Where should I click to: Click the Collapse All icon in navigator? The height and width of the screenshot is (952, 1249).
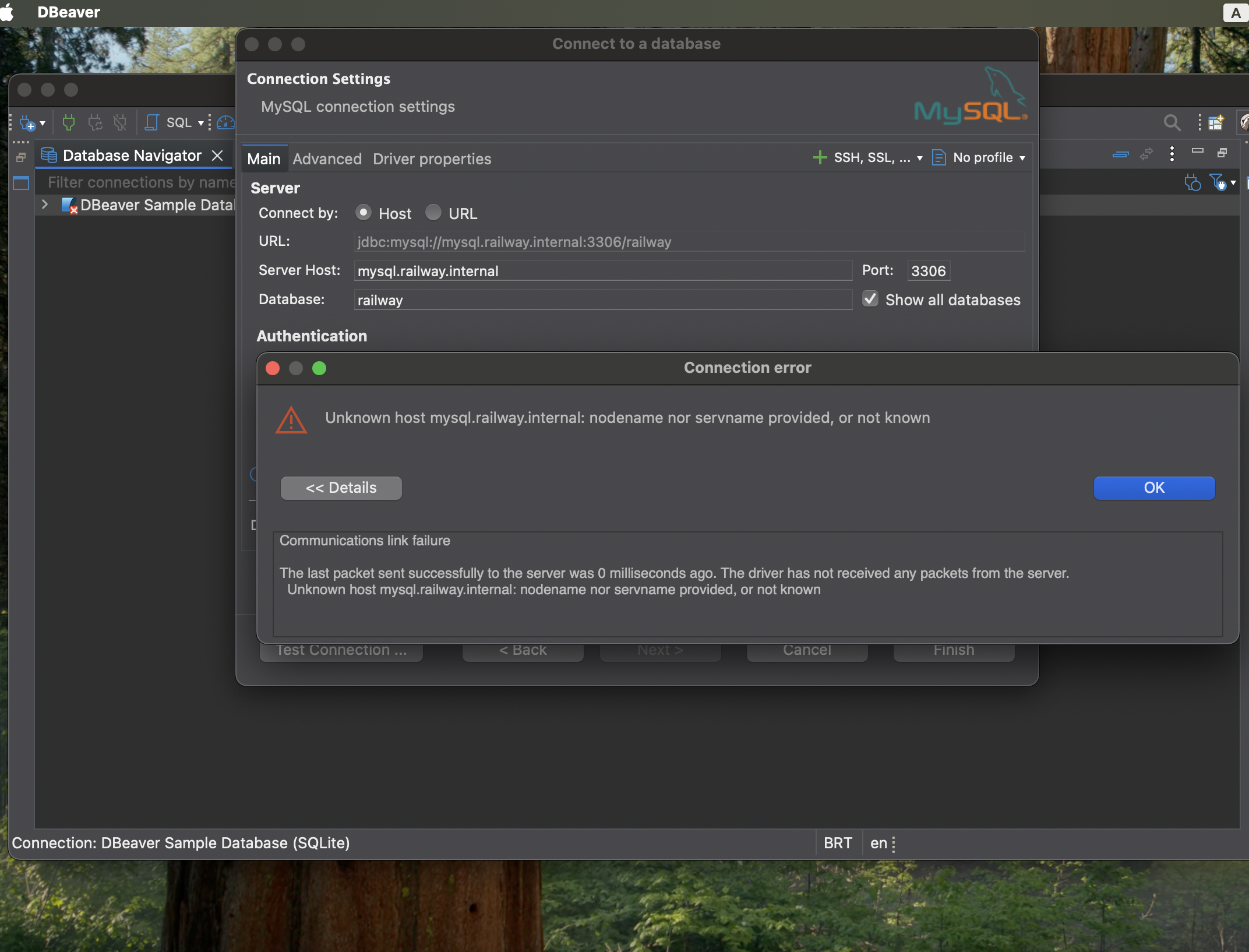(1120, 154)
